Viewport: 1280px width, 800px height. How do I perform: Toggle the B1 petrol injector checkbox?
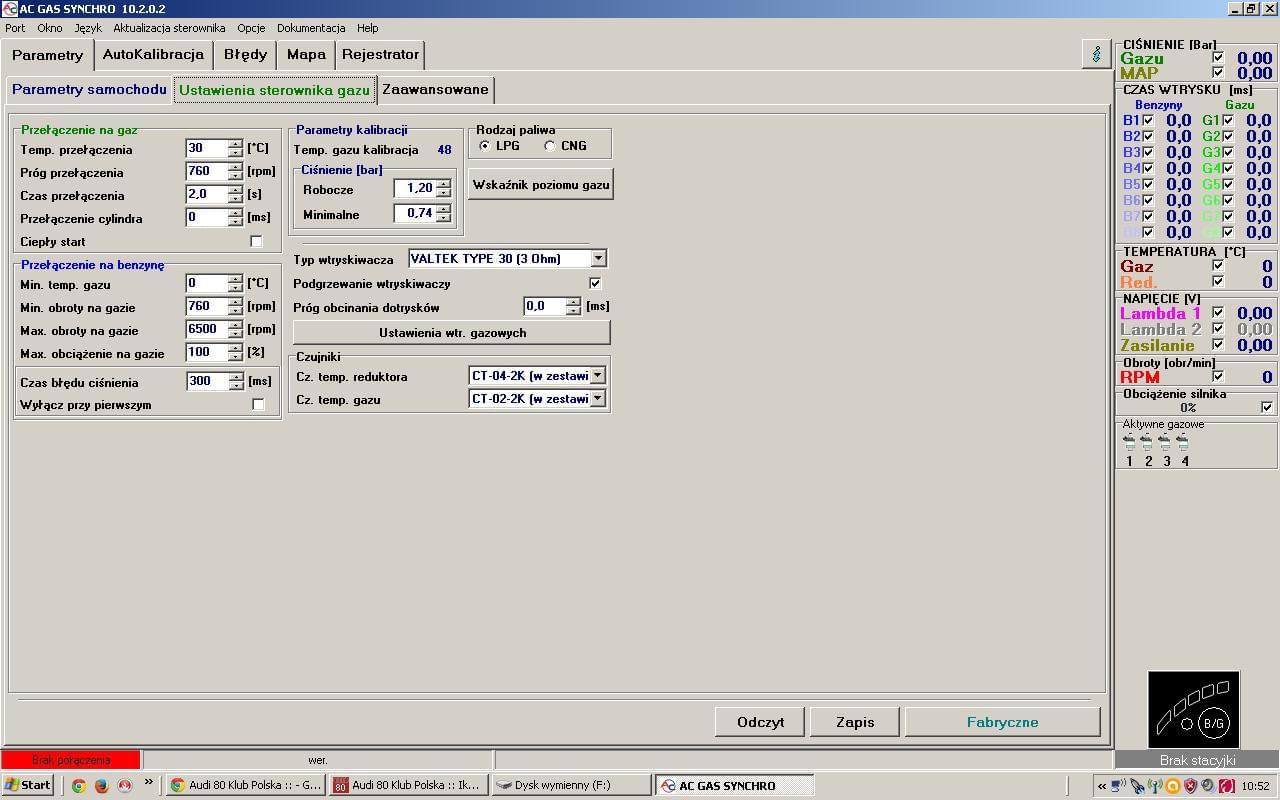(x=1148, y=120)
